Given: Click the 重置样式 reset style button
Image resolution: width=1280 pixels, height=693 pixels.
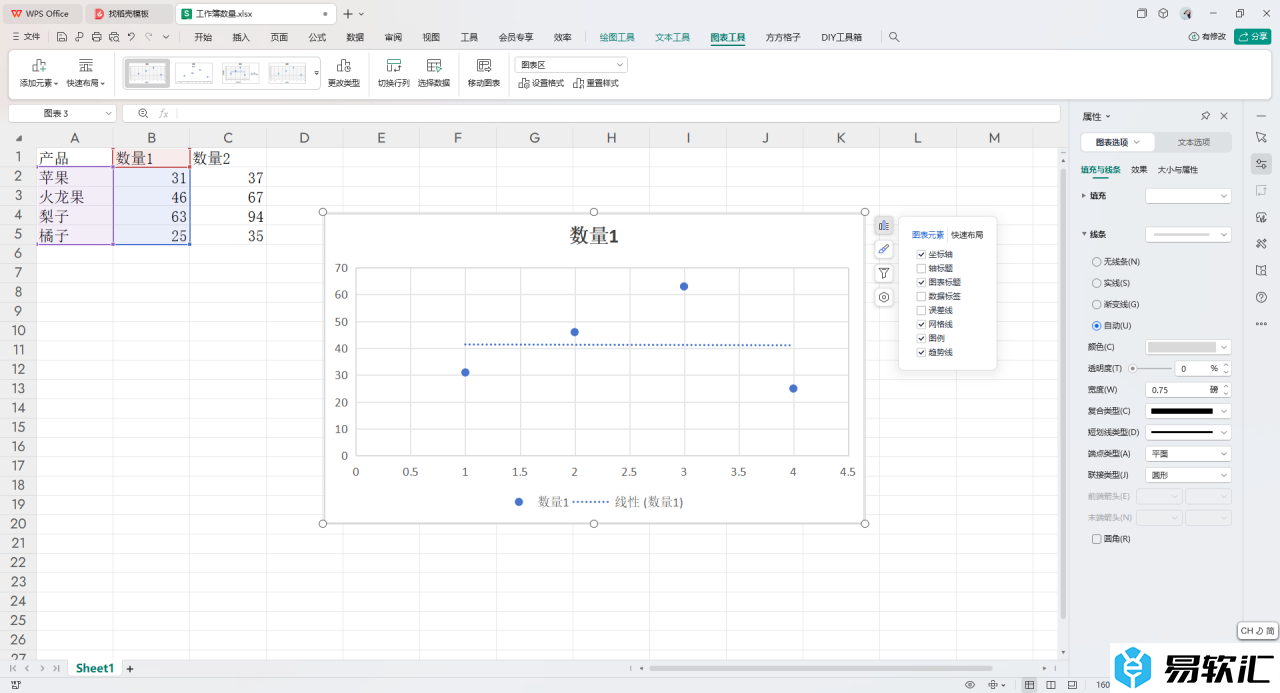Looking at the screenshot, I should (596, 83).
